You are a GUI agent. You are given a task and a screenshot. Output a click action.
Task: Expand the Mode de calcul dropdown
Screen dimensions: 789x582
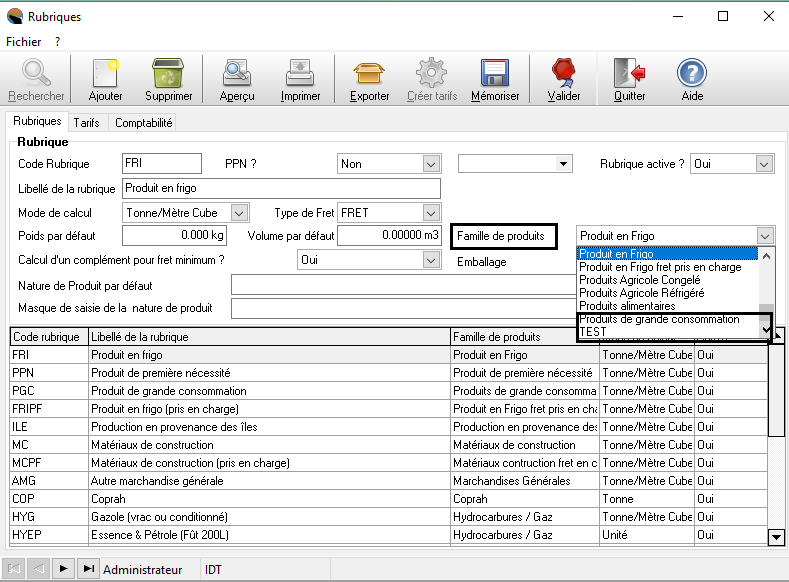coord(238,212)
